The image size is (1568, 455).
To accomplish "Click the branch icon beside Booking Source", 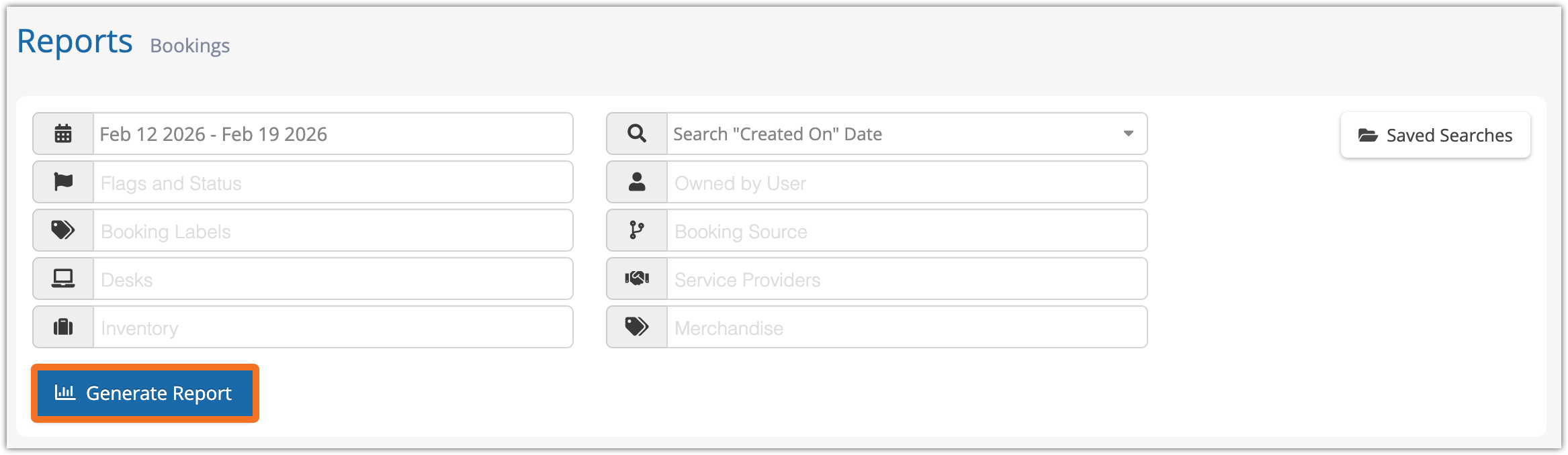I will click(637, 231).
